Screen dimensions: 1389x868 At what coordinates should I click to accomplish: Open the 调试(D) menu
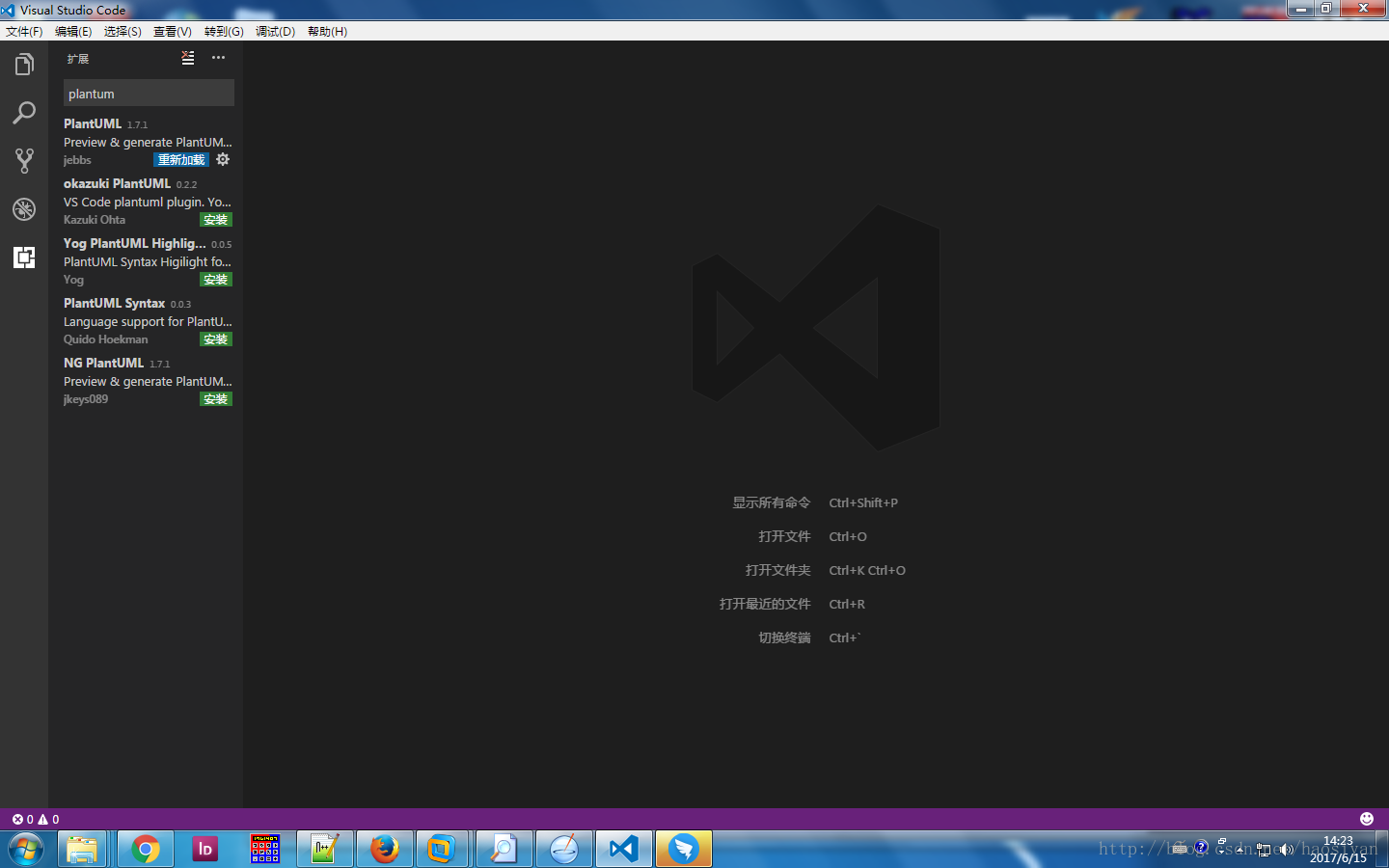pos(275,32)
